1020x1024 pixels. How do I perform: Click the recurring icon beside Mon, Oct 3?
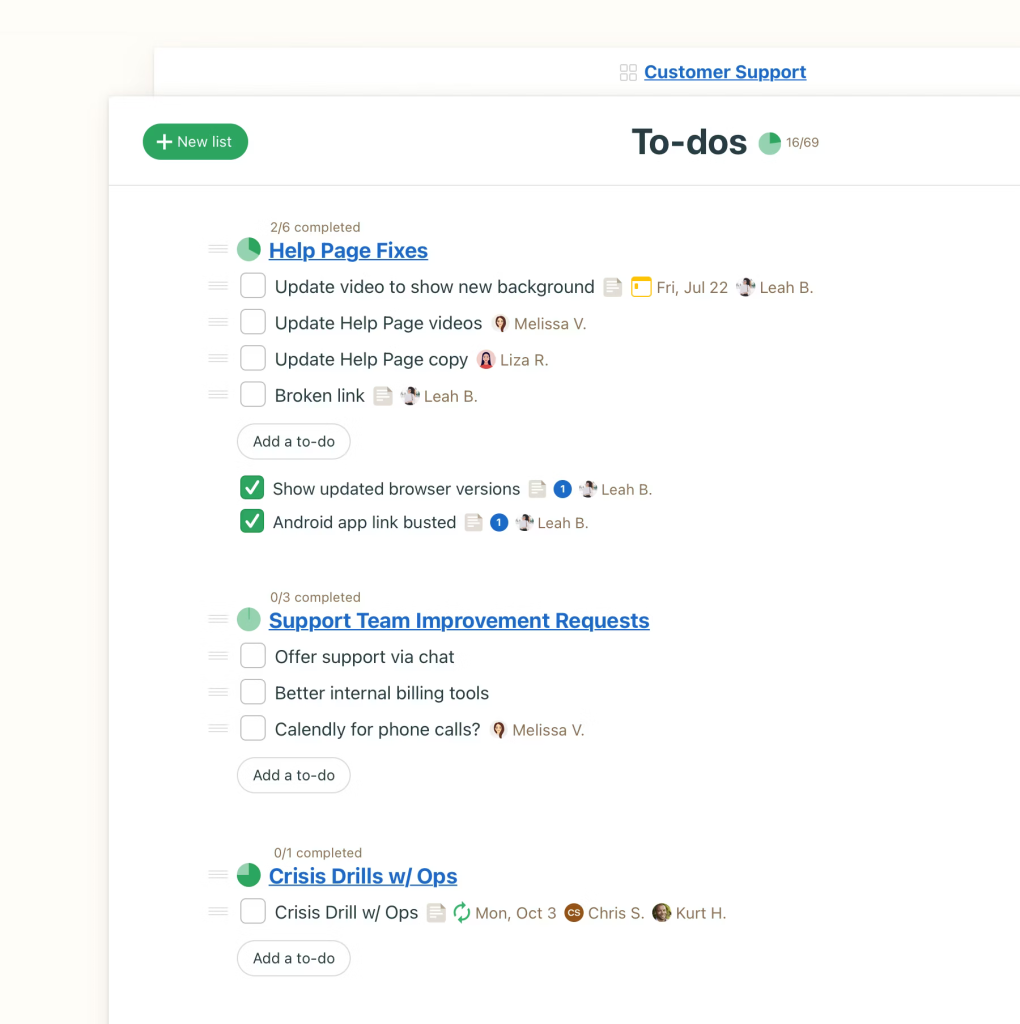click(x=461, y=913)
